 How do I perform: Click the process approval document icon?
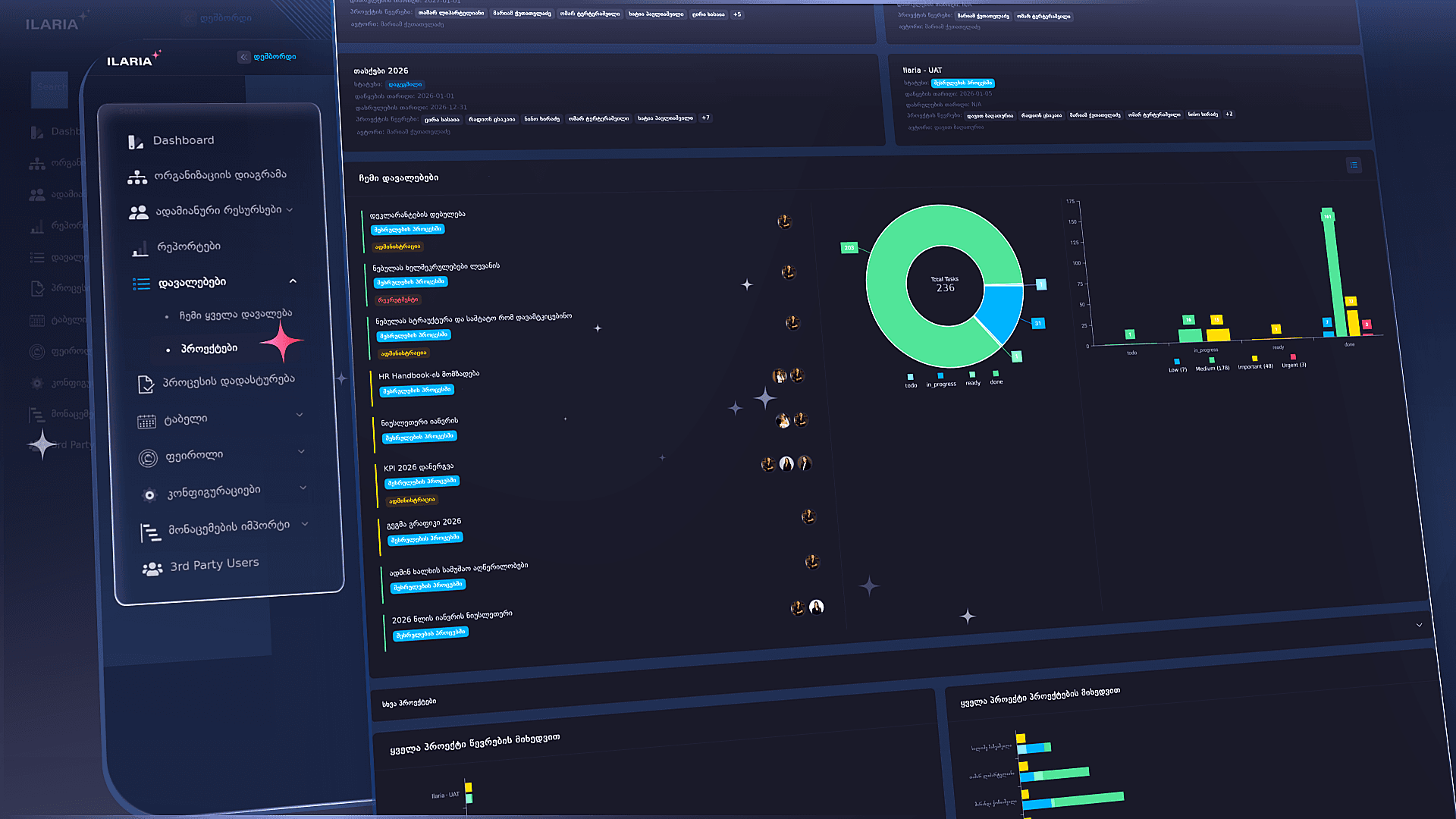(146, 384)
